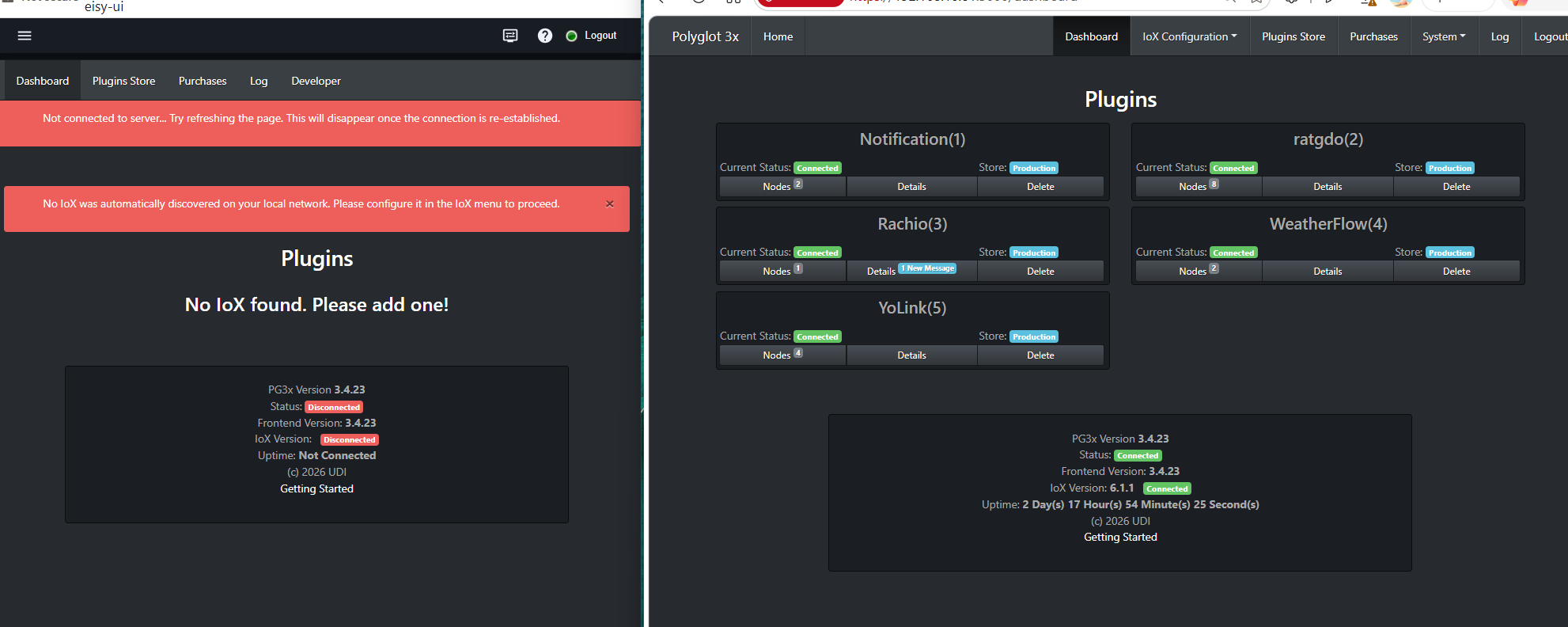Show Nodes for Rachio plugin

pos(782,271)
